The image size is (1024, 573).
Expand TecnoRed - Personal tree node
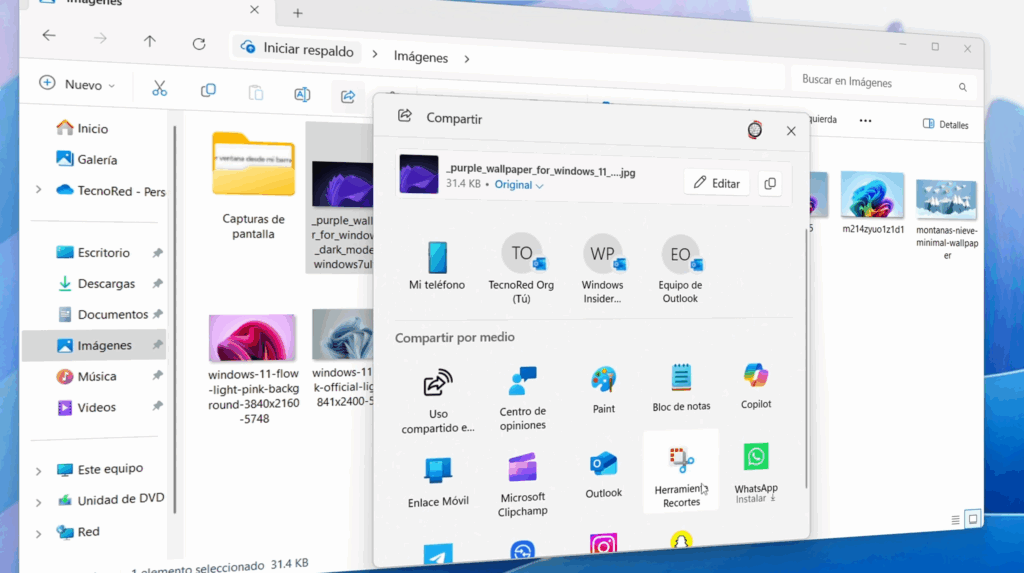39,189
